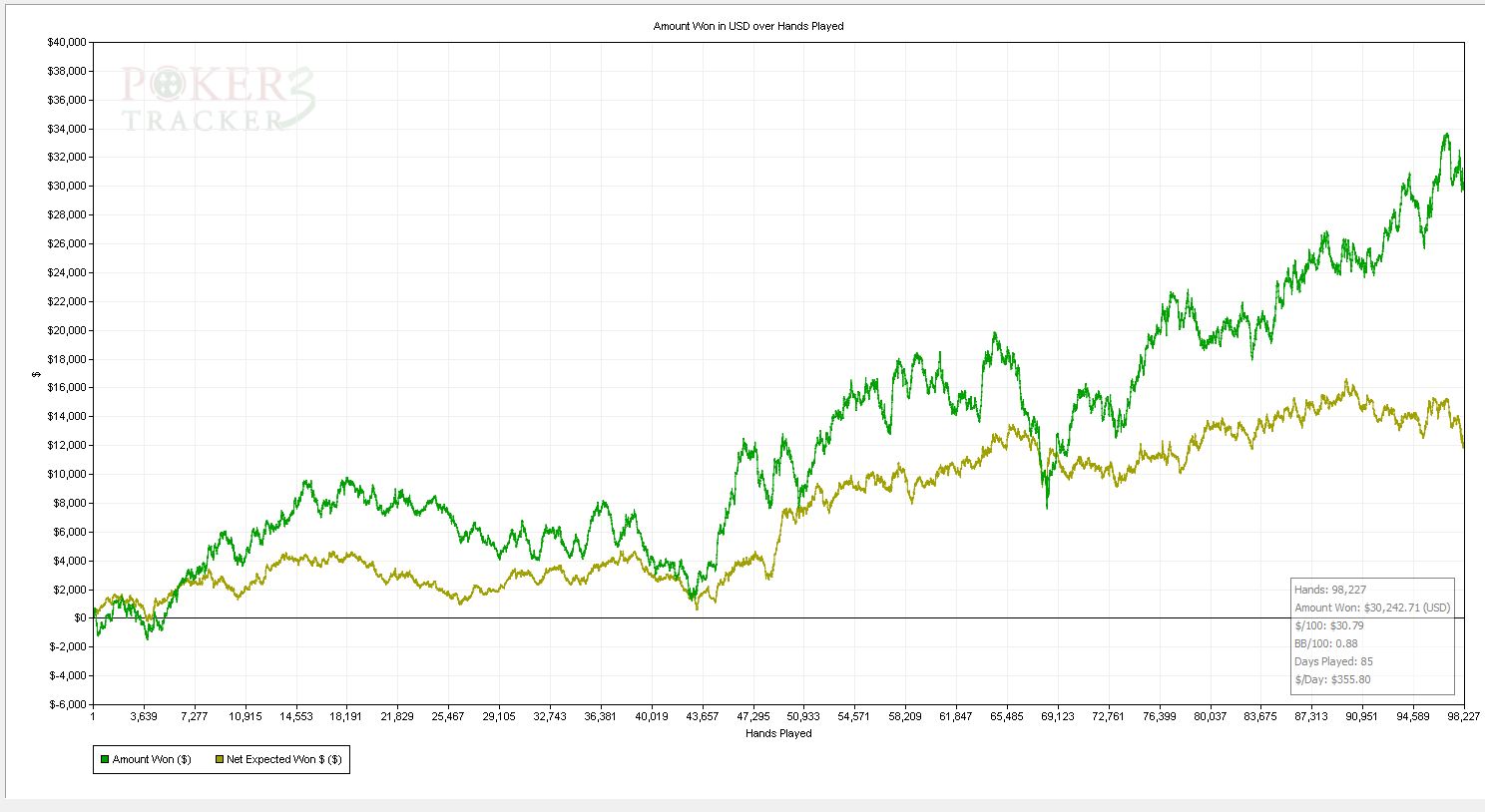Select the $-6,000 y-axis label
The image size is (1485, 812).
tap(66, 704)
